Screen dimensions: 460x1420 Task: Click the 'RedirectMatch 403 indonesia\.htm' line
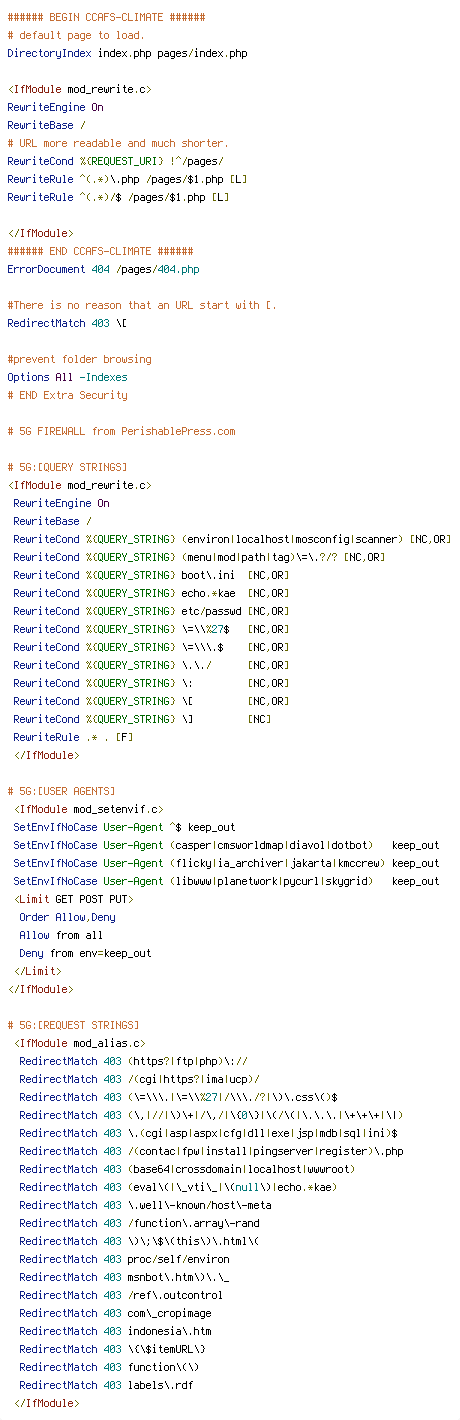(115, 1331)
